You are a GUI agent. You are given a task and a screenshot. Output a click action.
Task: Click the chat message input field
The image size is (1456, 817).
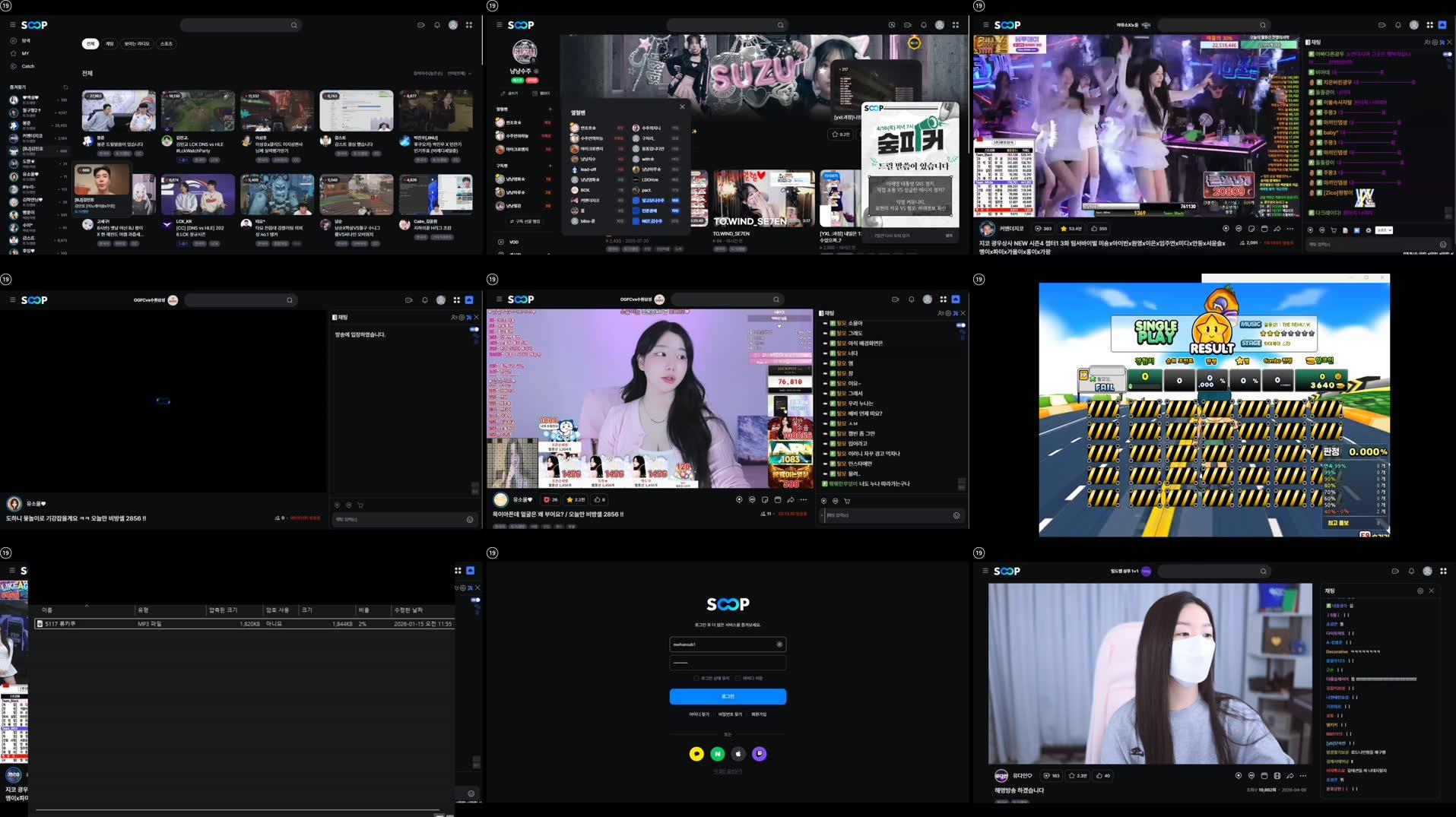point(882,515)
